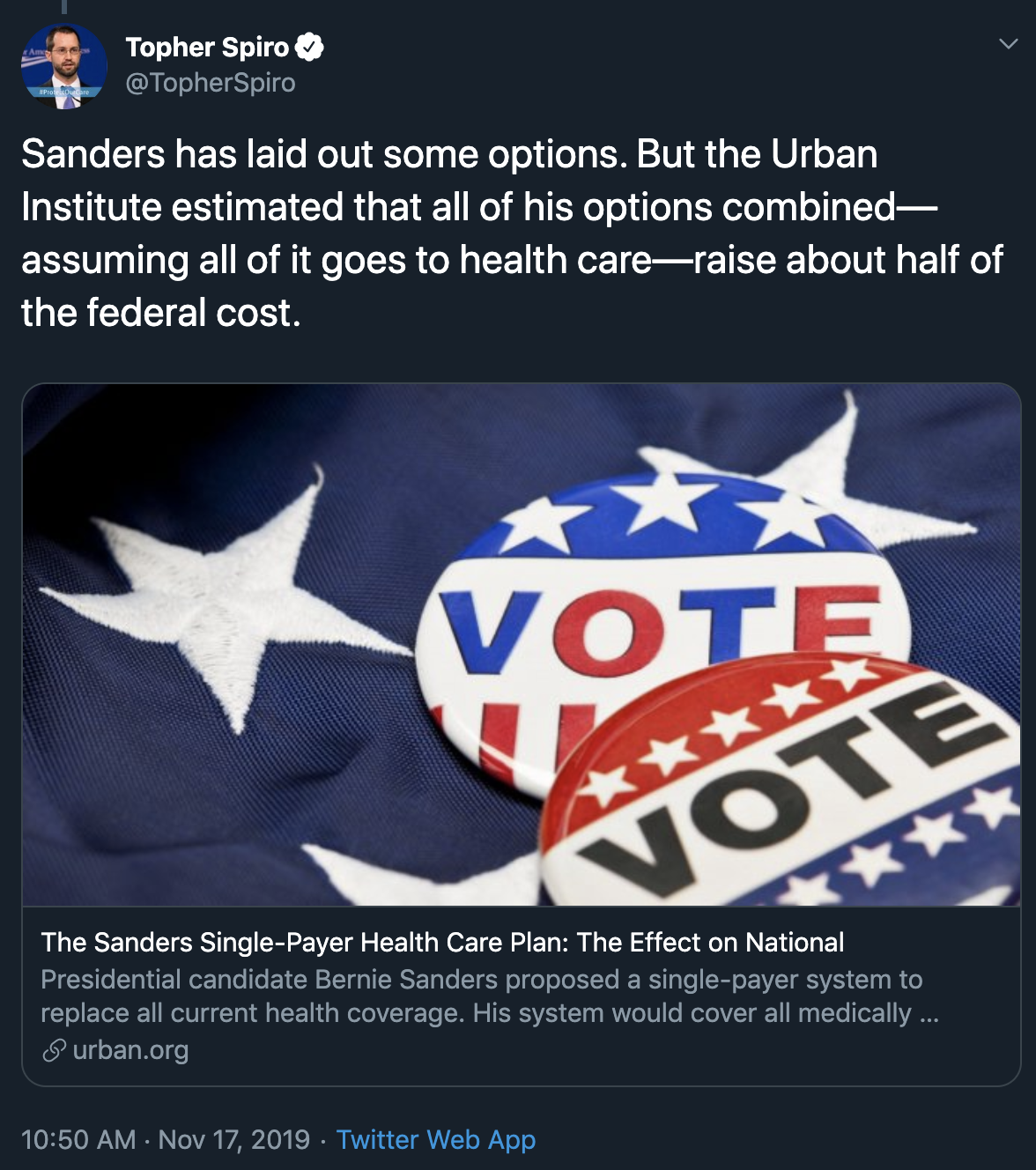Click the phrase 'the federal cost.' in tweet
Viewport: 1036px width, 1170px height.
(161, 313)
